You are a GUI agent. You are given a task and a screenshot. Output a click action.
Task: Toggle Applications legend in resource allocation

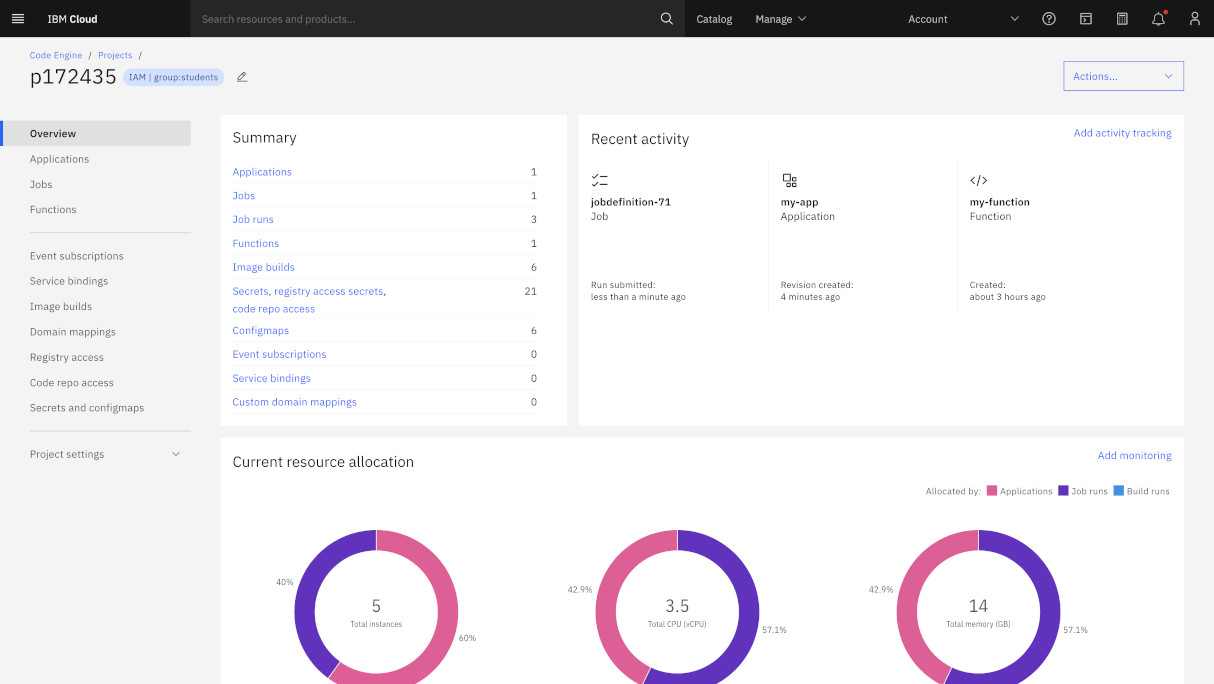pyautogui.click(x=1019, y=491)
